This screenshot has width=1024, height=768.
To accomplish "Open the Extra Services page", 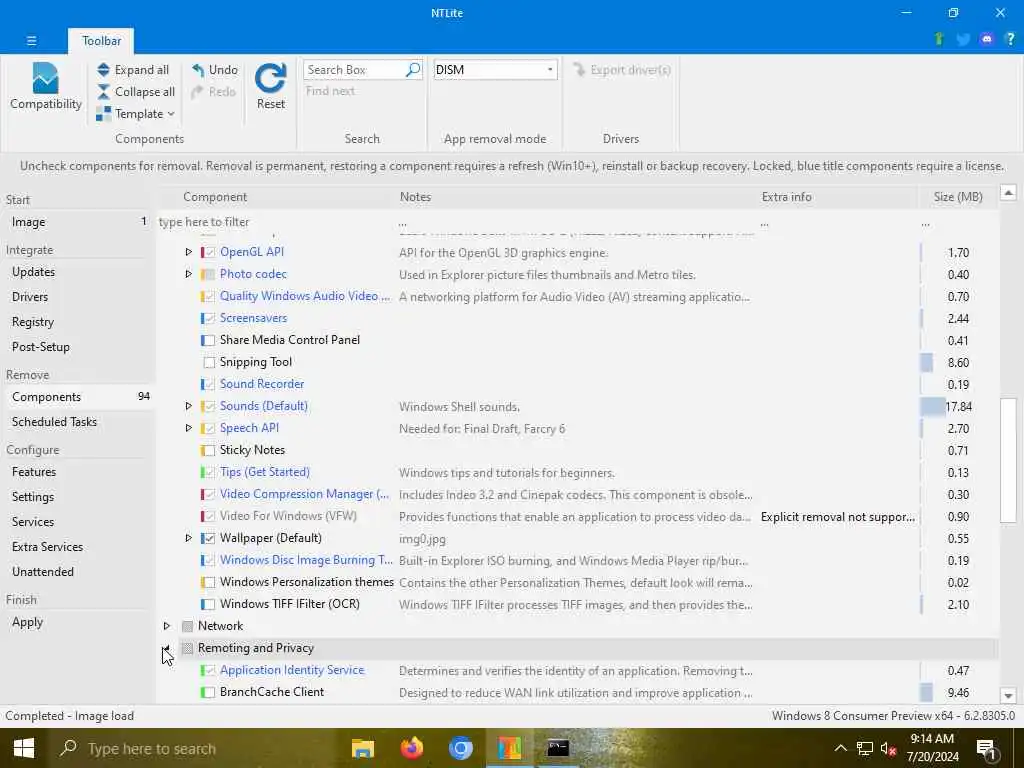I will tap(77, 547).
